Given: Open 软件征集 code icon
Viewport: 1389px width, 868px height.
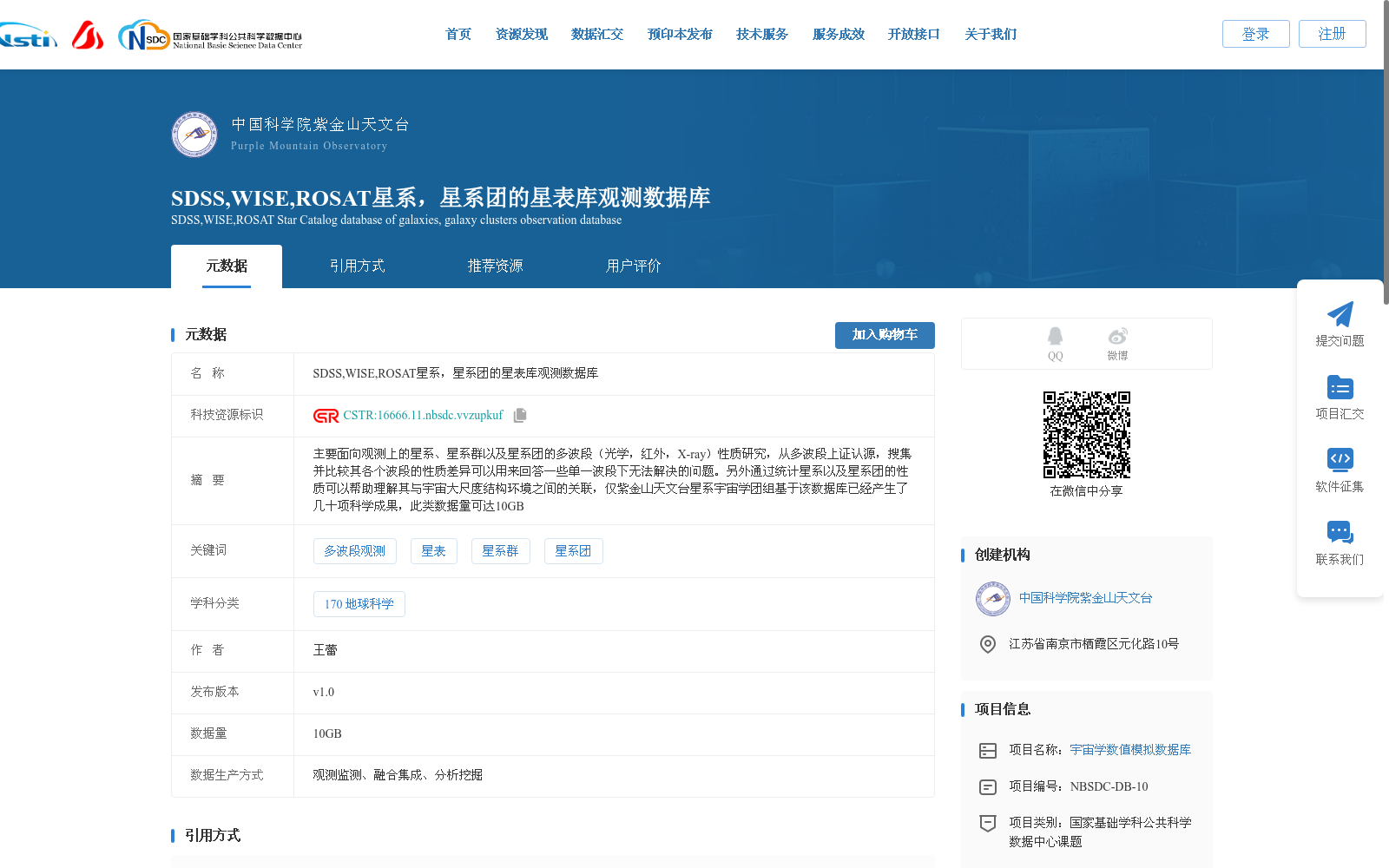Looking at the screenshot, I should tap(1340, 459).
